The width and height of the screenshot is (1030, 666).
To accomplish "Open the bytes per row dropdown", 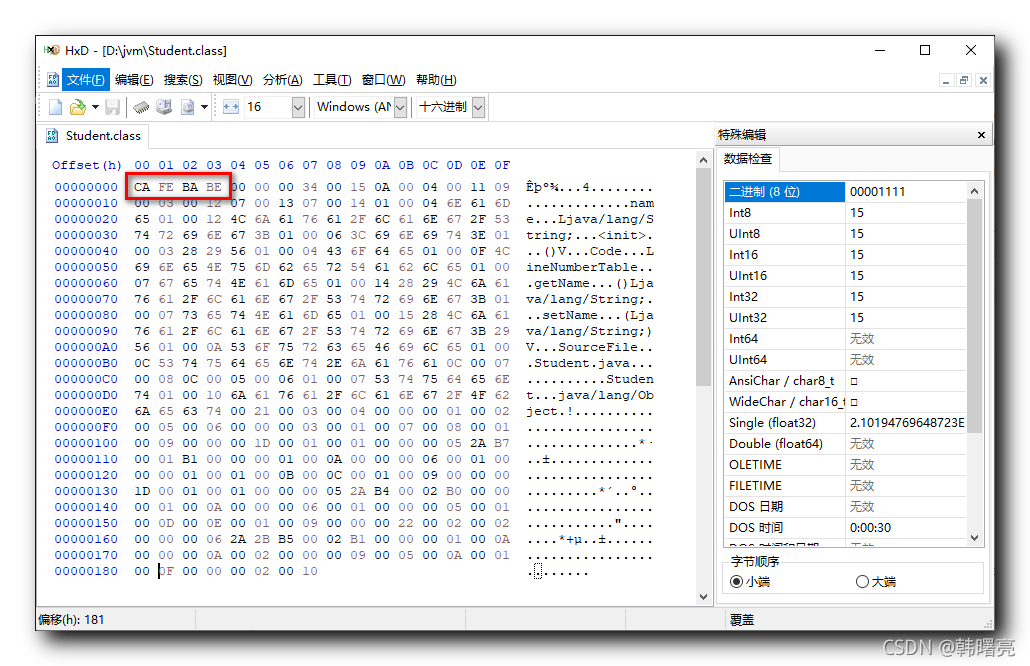I will [x=298, y=107].
